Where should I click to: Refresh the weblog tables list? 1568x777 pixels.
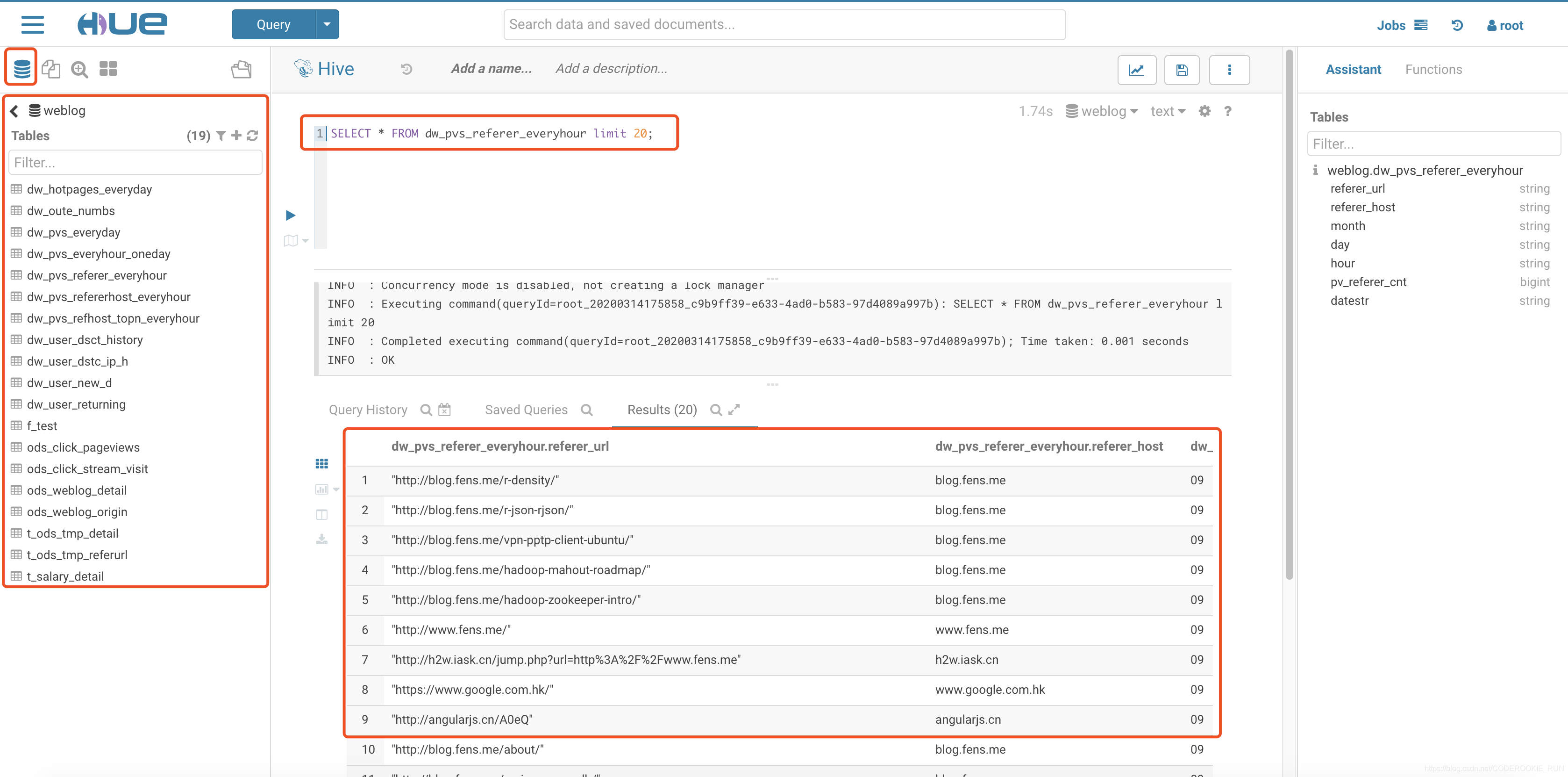(x=253, y=136)
